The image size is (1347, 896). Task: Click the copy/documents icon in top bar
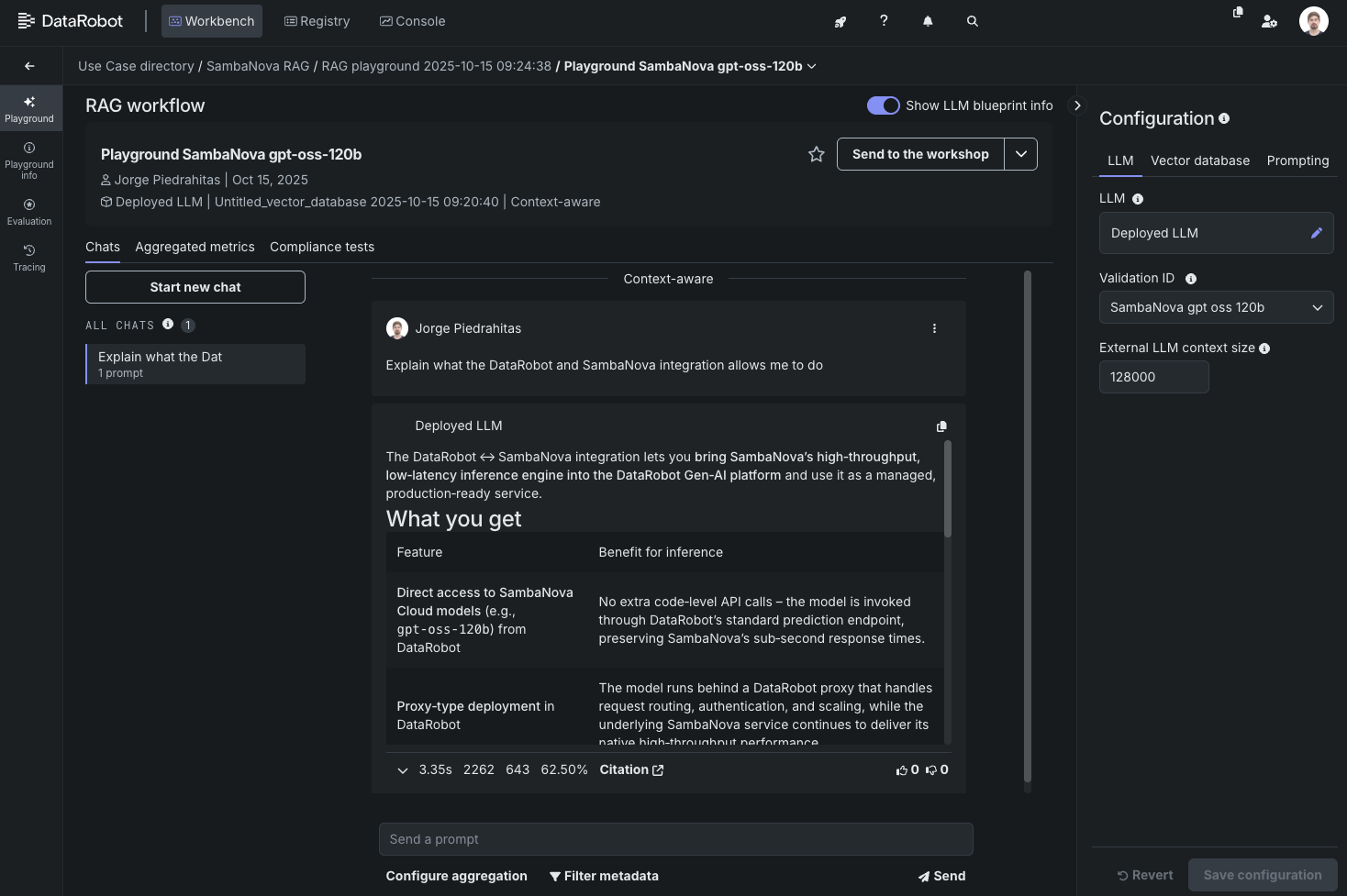[x=1238, y=13]
